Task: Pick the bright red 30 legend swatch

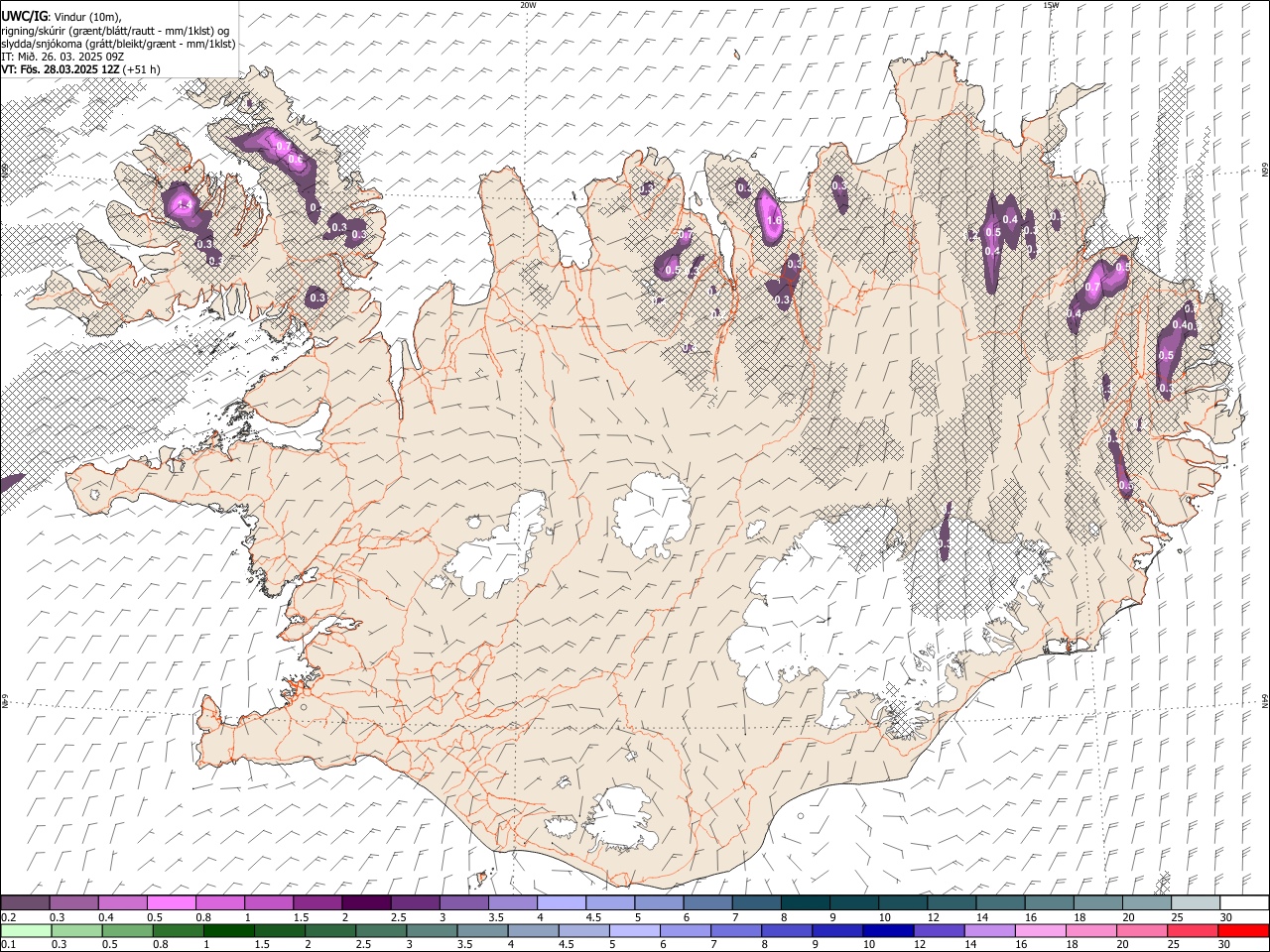Action: [x=1242, y=930]
